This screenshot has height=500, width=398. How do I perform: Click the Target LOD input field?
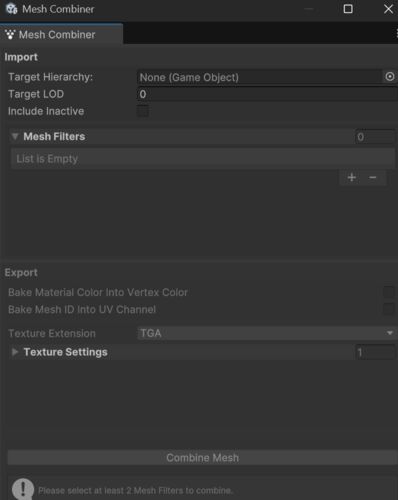(267, 94)
